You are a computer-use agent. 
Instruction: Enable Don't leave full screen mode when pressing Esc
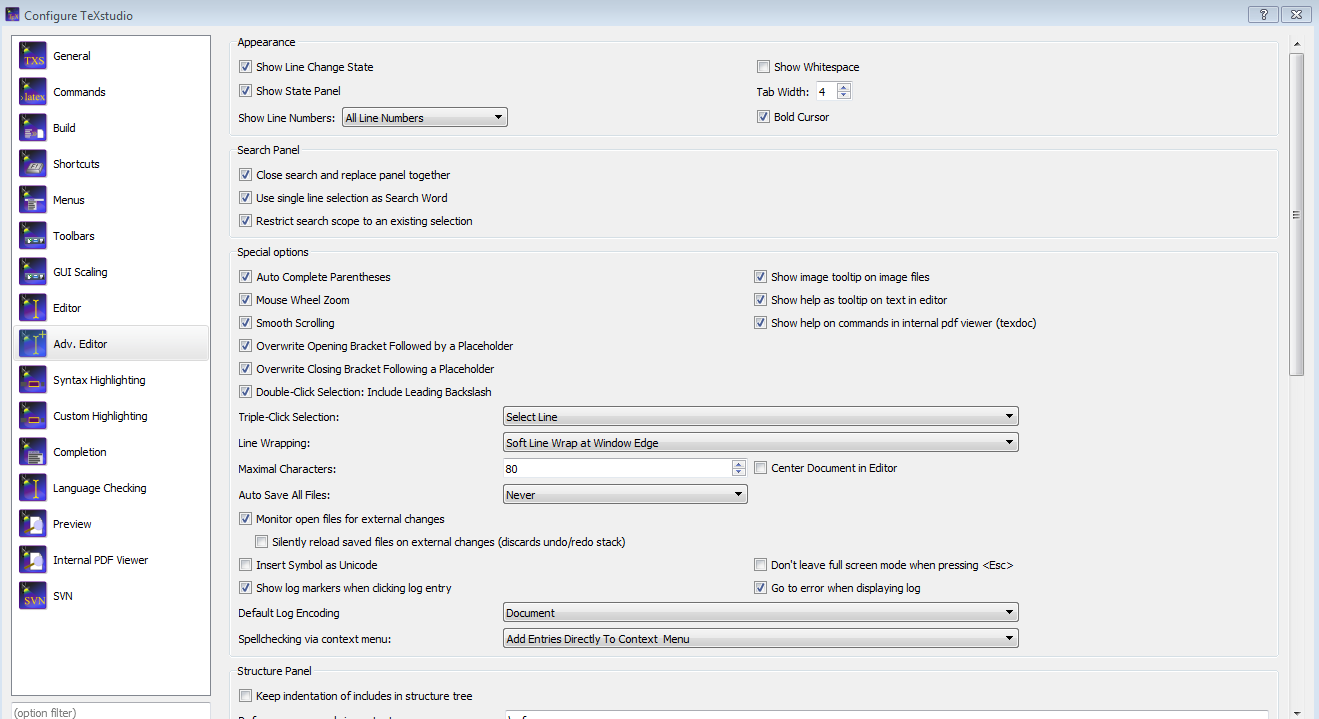coord(761,565)
